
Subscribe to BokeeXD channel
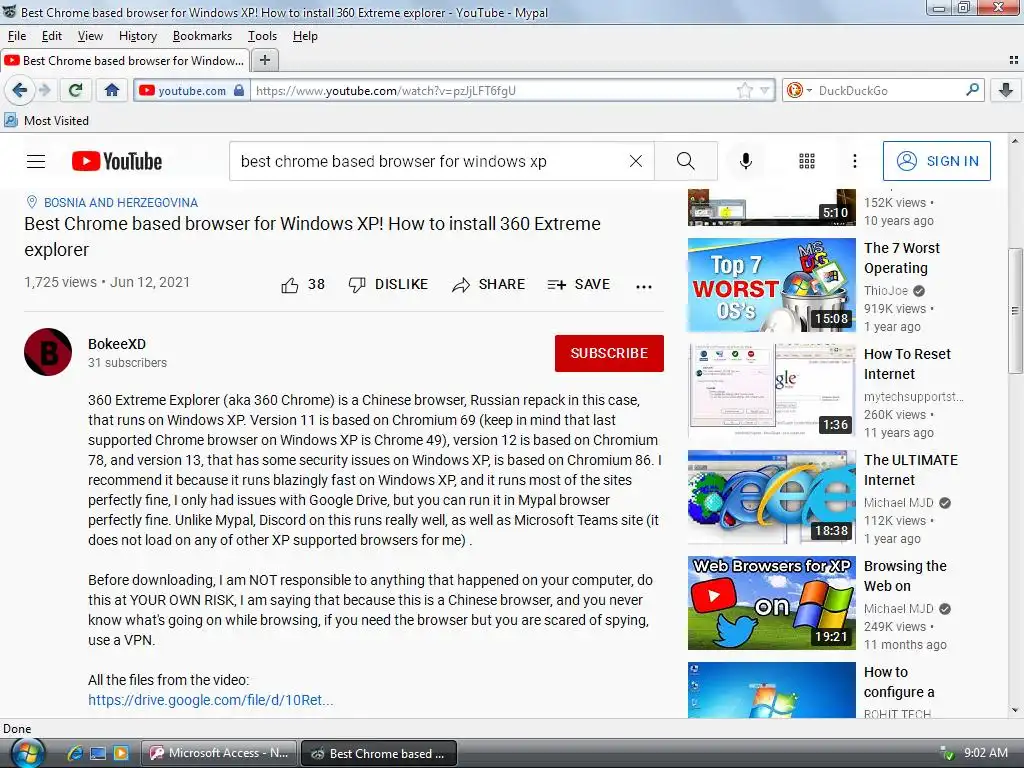609,353
